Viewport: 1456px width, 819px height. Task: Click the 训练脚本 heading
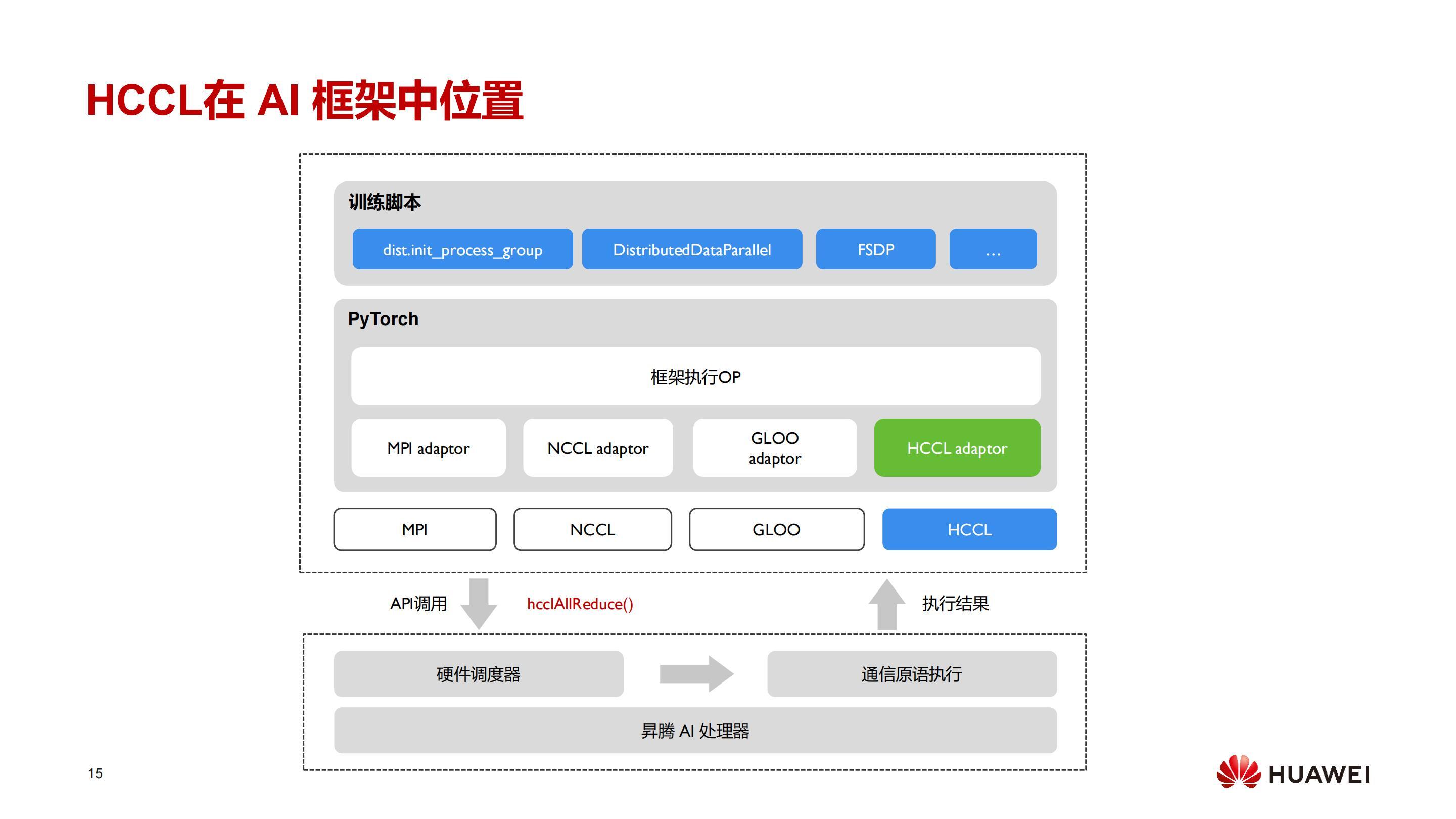point(385,202)
